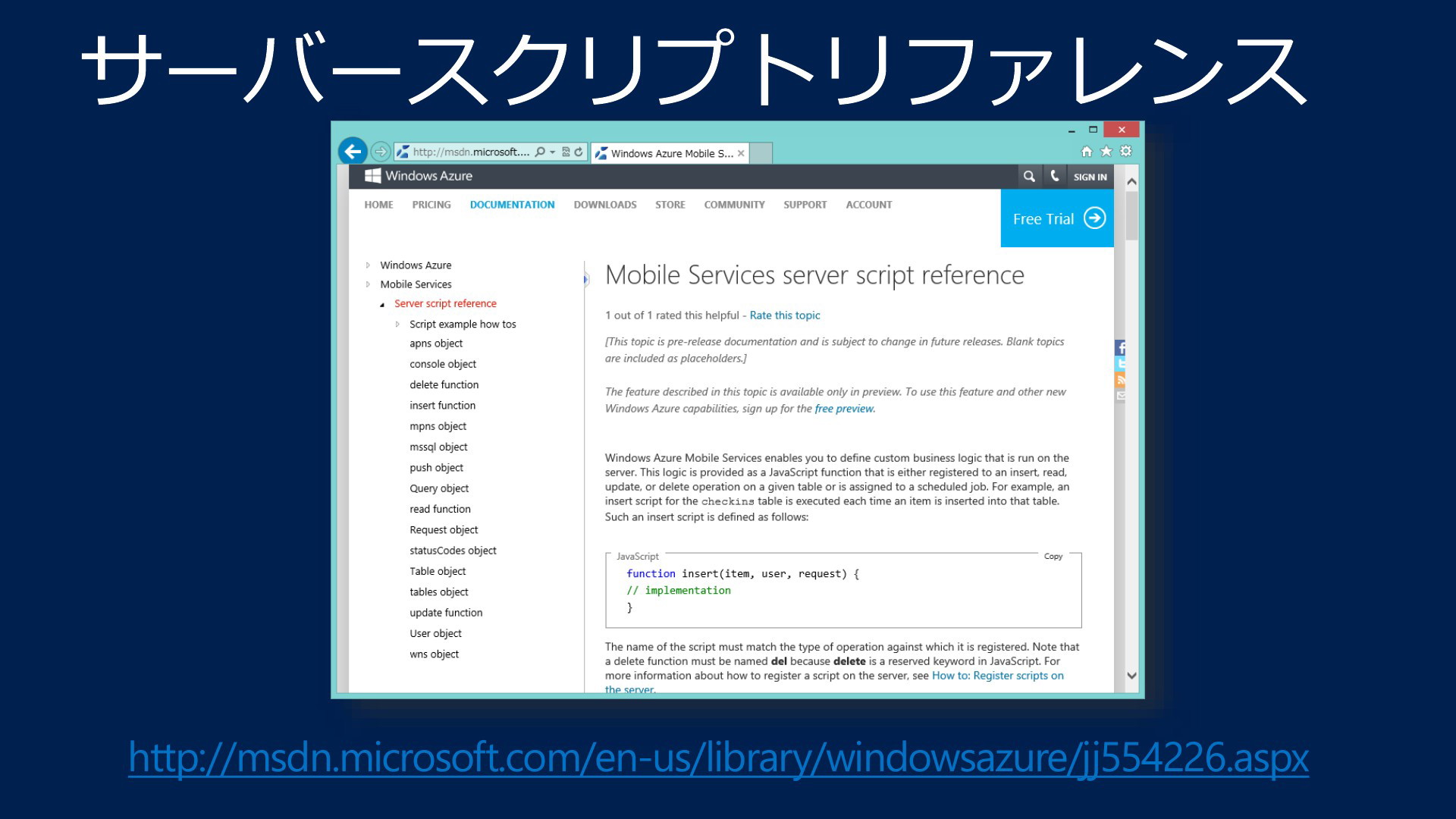Open the DOCUMENTATION navigation item
The image size is (1456, 819).
point(512,205)
